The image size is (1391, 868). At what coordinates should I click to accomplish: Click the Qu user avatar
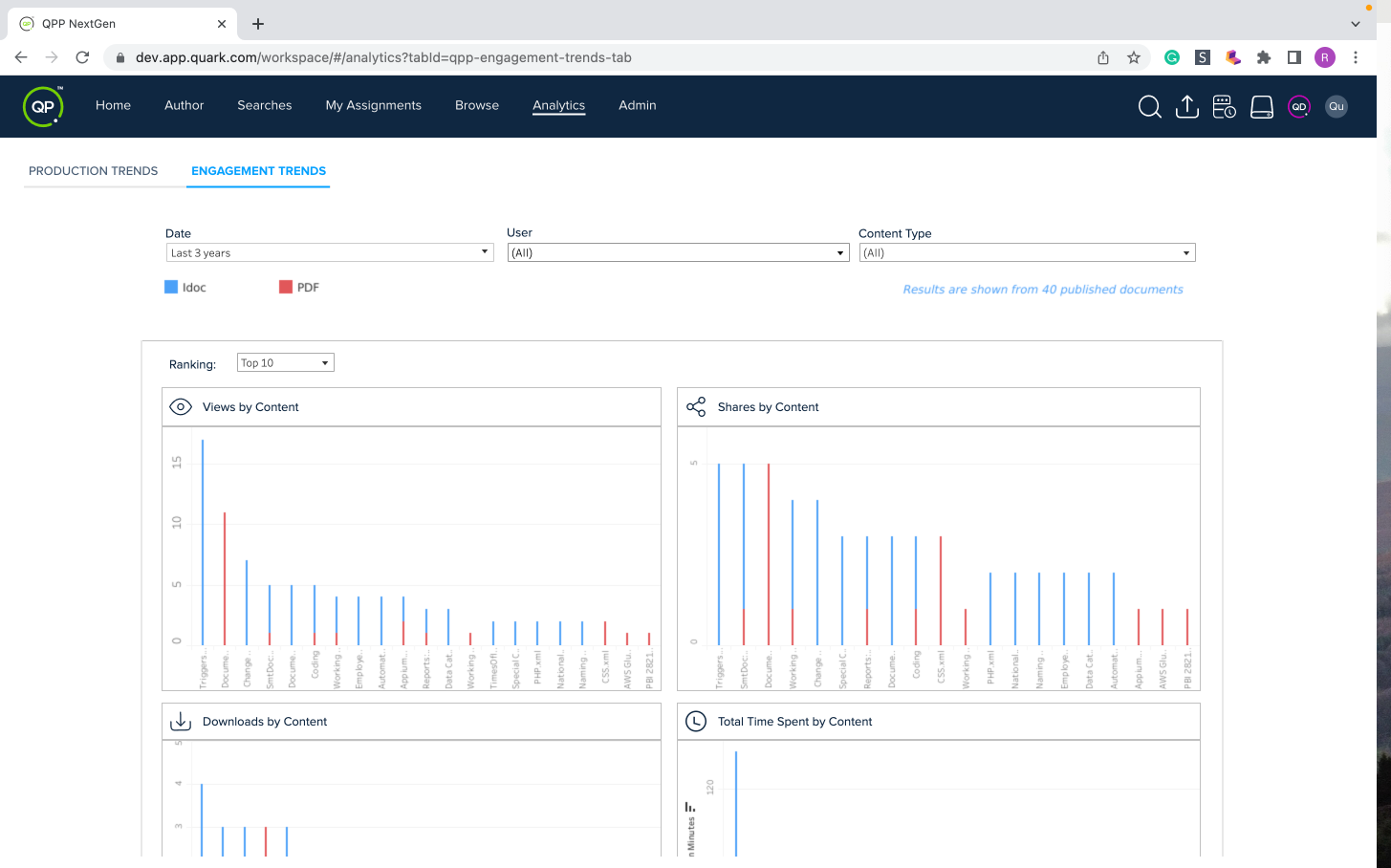[1336, 107]
